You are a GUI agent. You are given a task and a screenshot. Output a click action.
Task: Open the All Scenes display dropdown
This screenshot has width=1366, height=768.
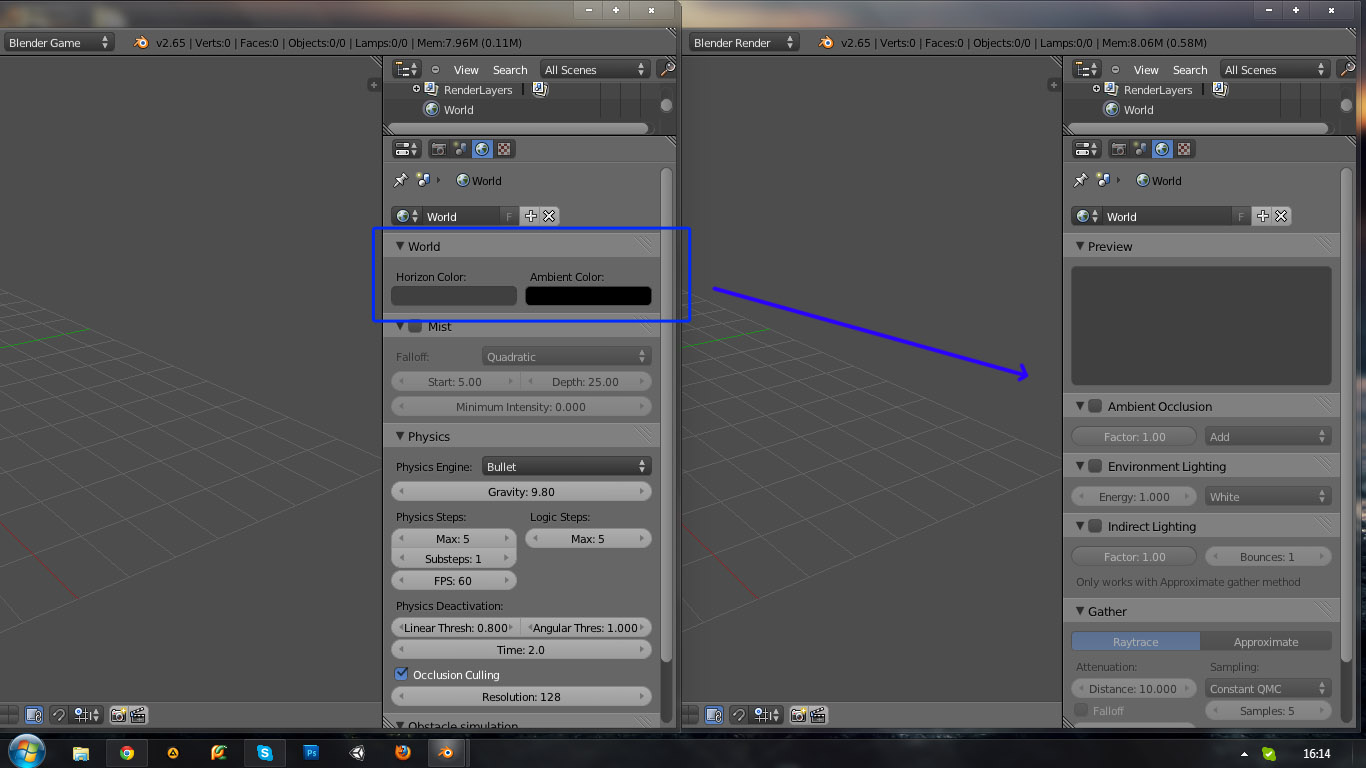point(592,69)
